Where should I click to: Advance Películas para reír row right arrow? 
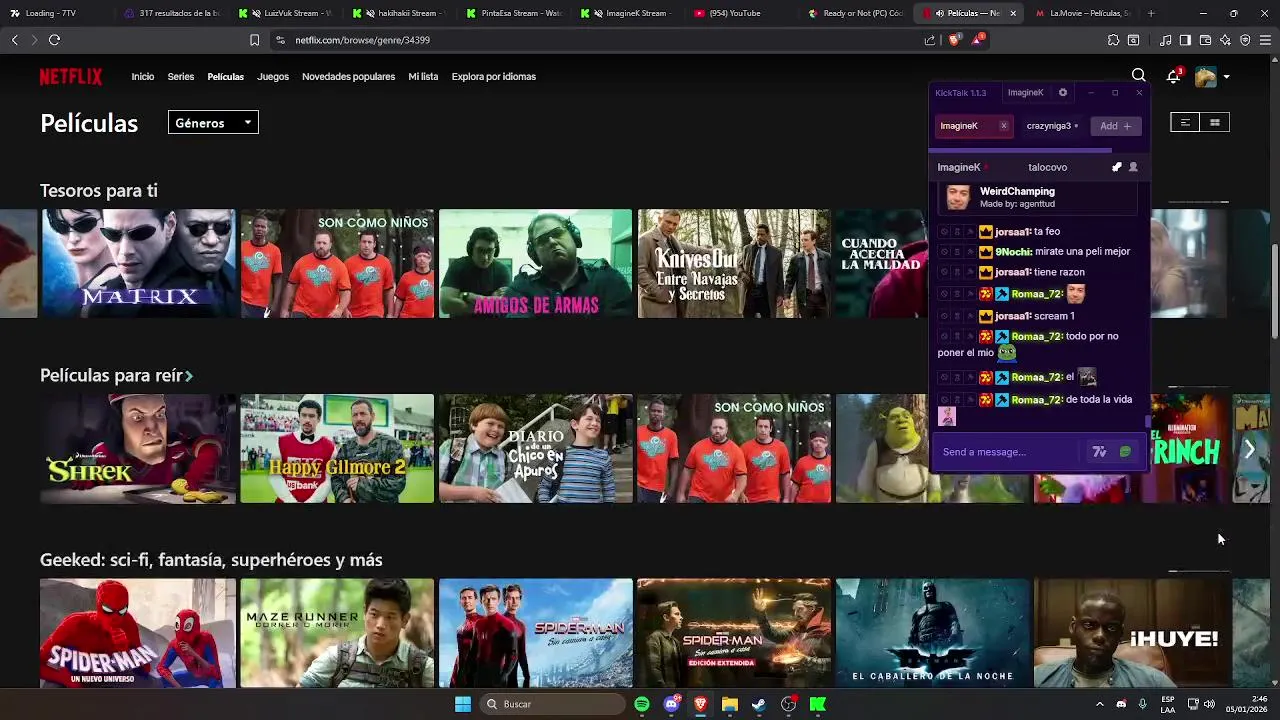click(x=1249, y=449)
